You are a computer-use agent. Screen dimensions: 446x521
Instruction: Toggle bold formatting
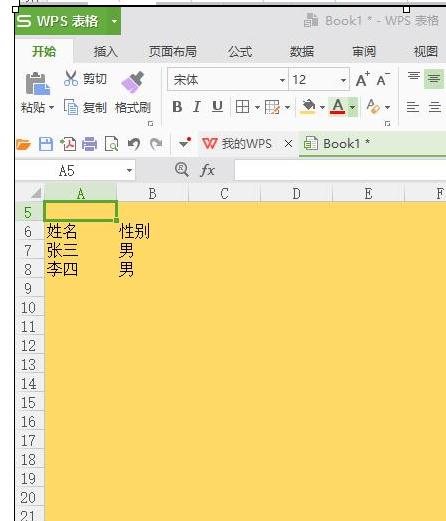[x=177, y=107]
